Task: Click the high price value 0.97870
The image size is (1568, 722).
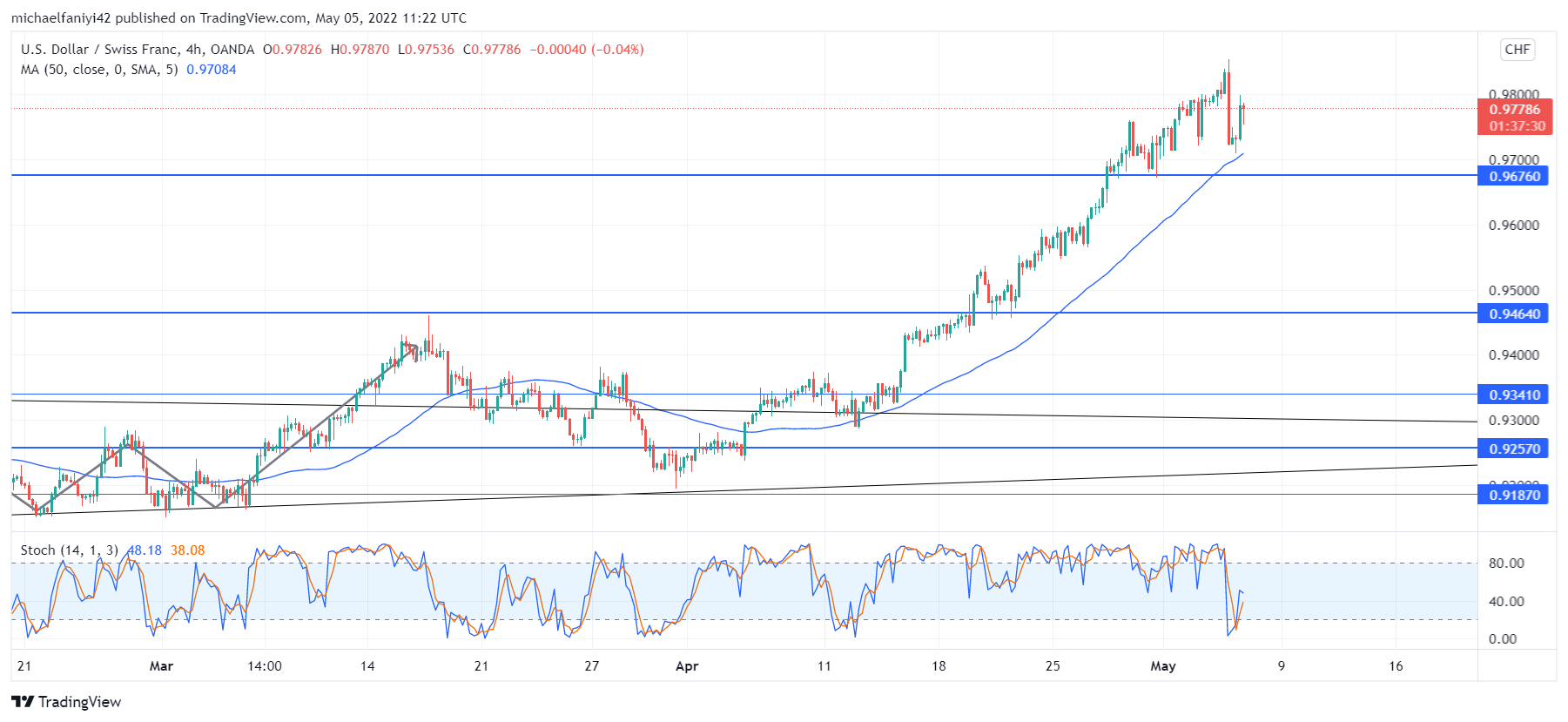Action: coord(365,50)
